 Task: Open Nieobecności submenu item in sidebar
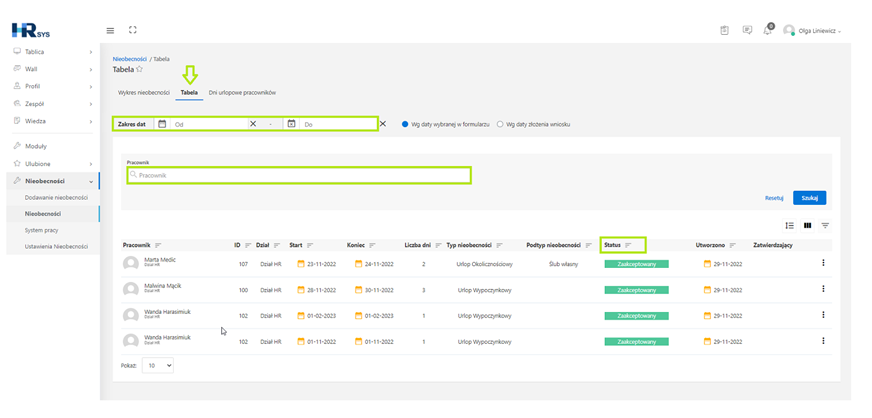(x=43, y=213)
